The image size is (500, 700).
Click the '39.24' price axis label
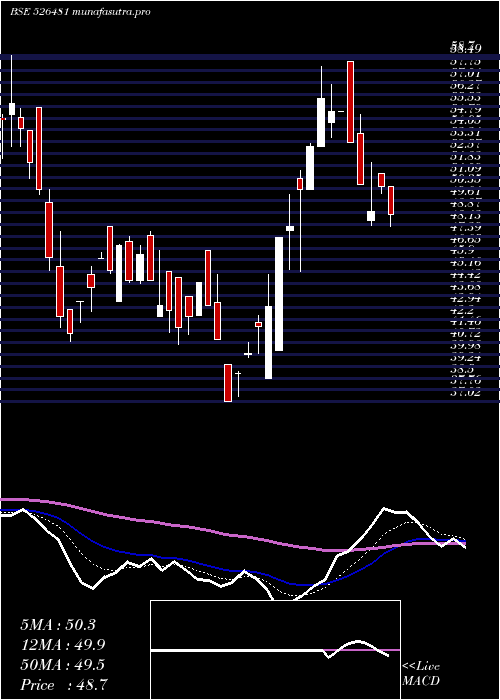click(x=466, y=357)
